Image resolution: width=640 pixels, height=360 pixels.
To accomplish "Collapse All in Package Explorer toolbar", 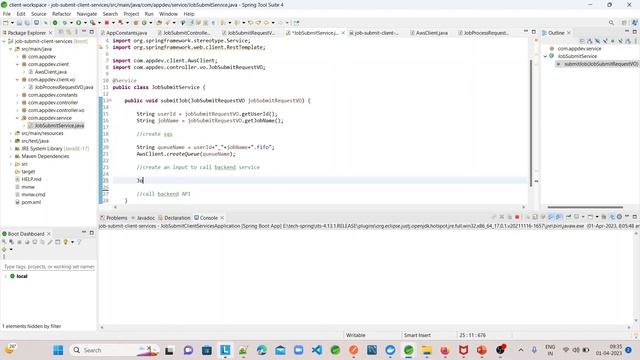I will point(61,32).
